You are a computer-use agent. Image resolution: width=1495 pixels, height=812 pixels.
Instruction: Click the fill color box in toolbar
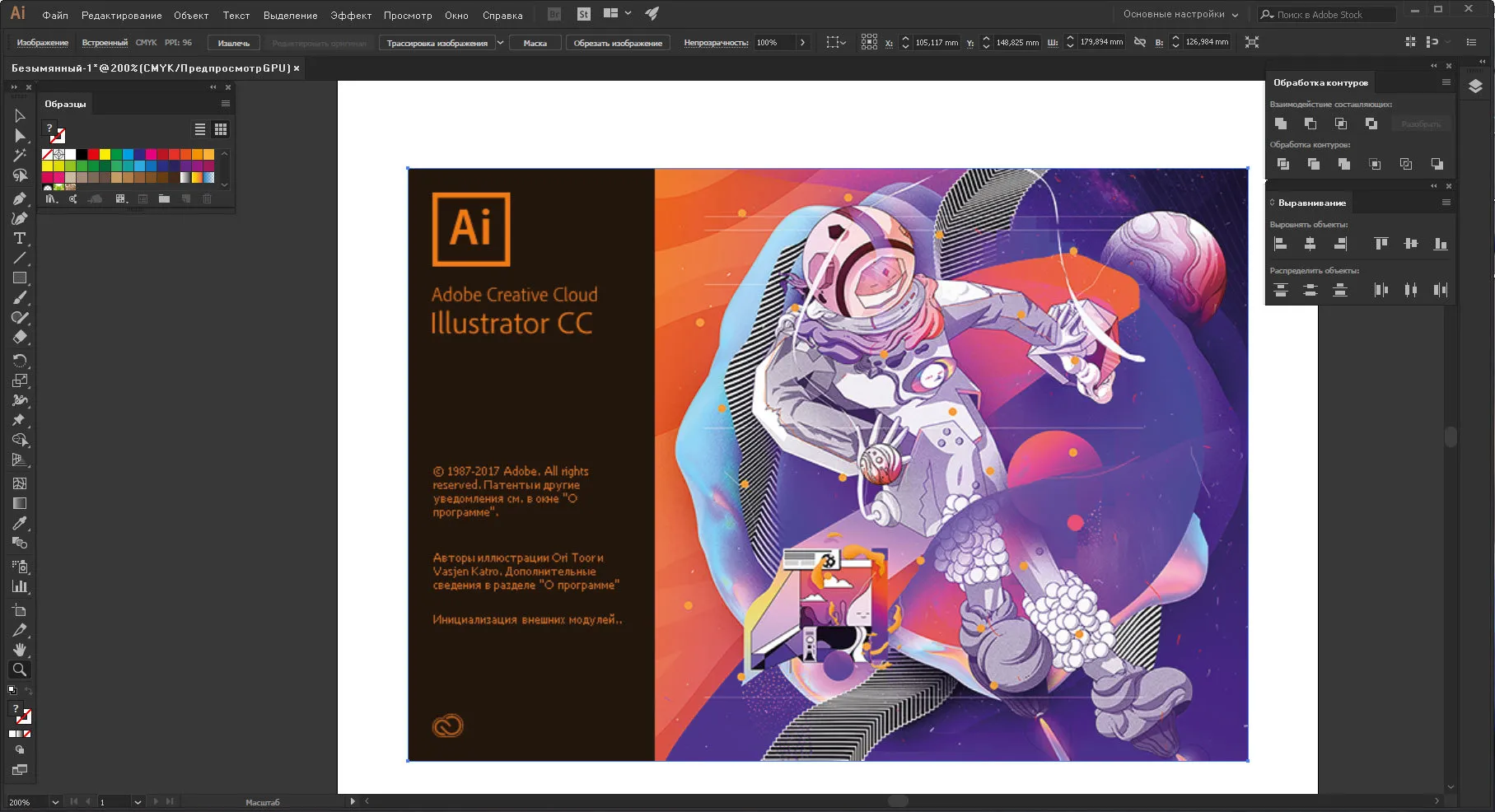coord(16,709)
